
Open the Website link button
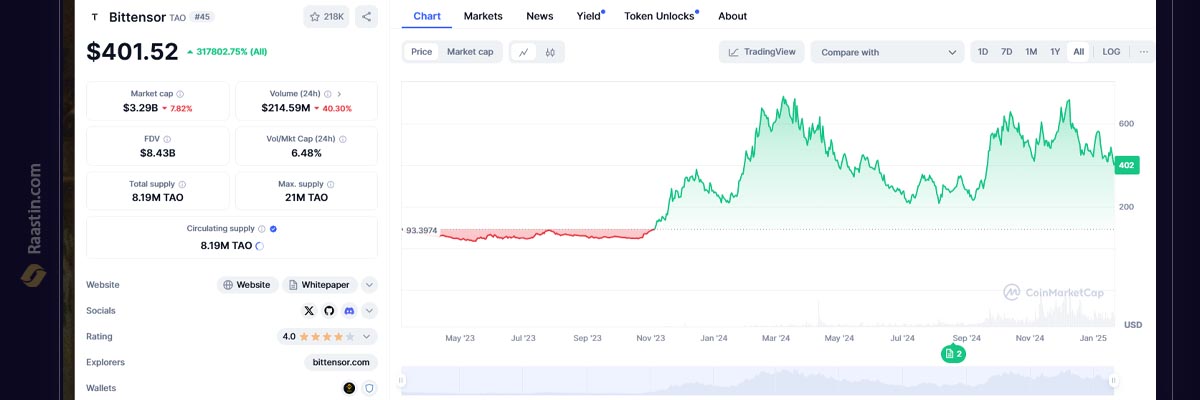click(x=247, y=285)
